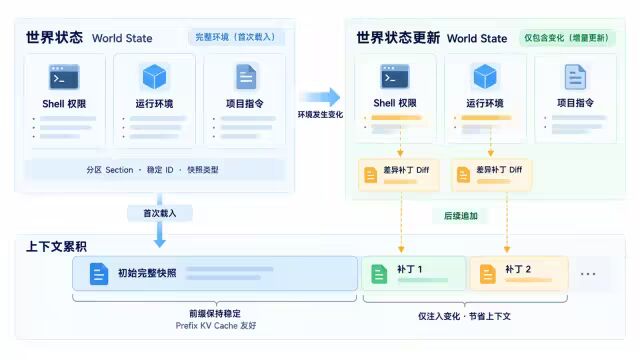Image resolution: width=640 pixels, height=360 pixels.
Task: Click the 仅包含变化（增量更新）green badge
Action: point(567,38)
